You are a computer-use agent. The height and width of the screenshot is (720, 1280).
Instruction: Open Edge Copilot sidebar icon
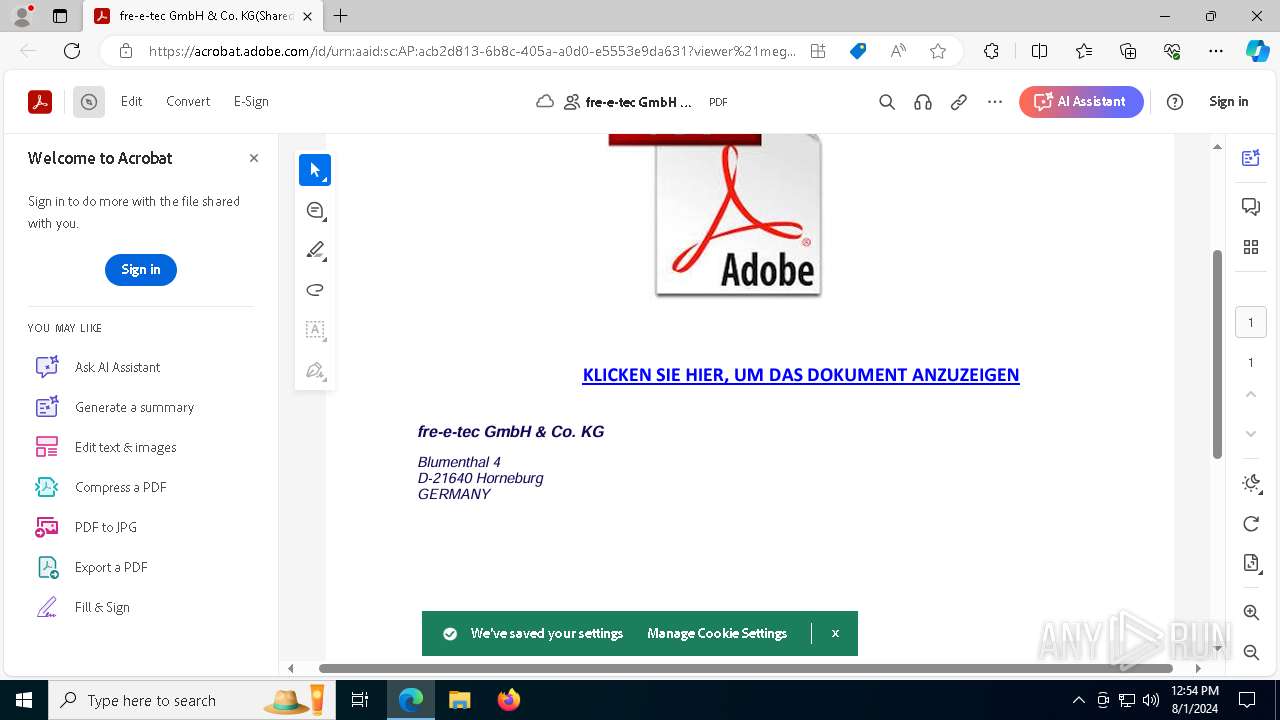(x=1256, y=51)
